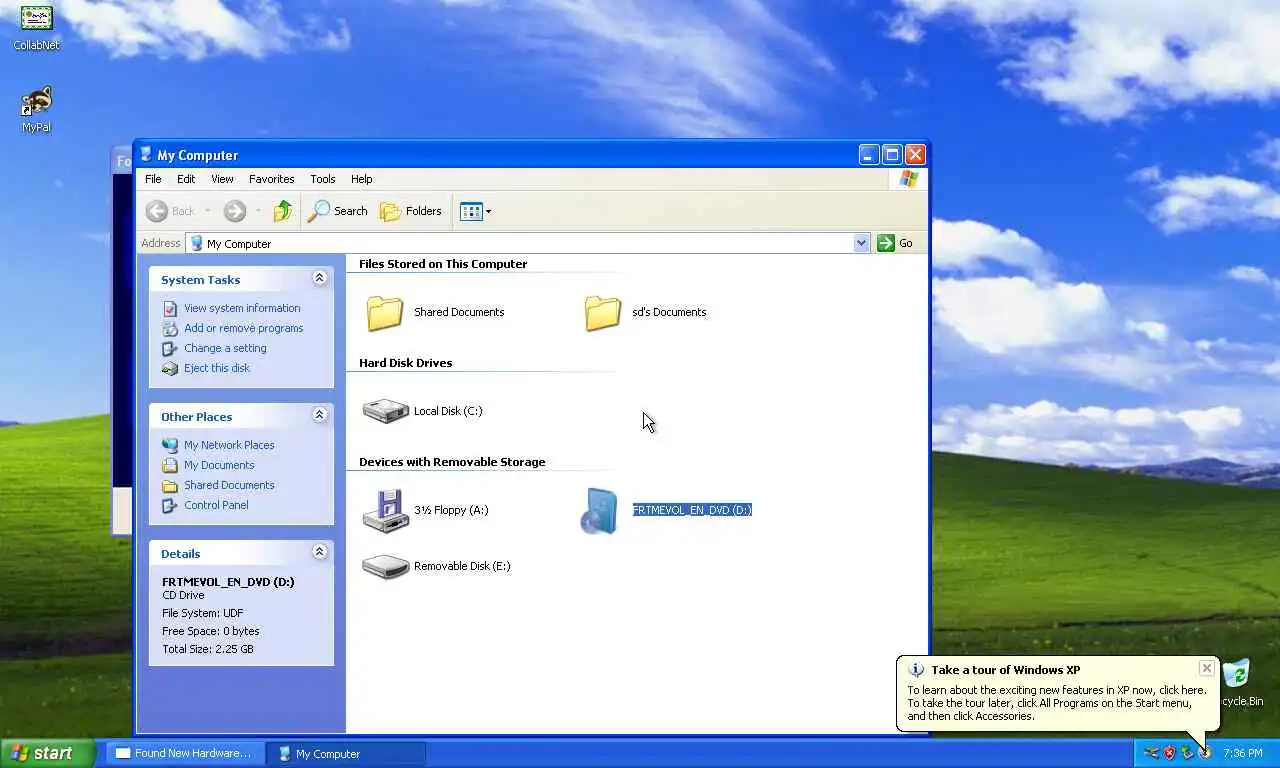Image resolution: width=1280 pixels, height=768 pixels.
Task: Open the Tools menu
Action: coord(323,179)
